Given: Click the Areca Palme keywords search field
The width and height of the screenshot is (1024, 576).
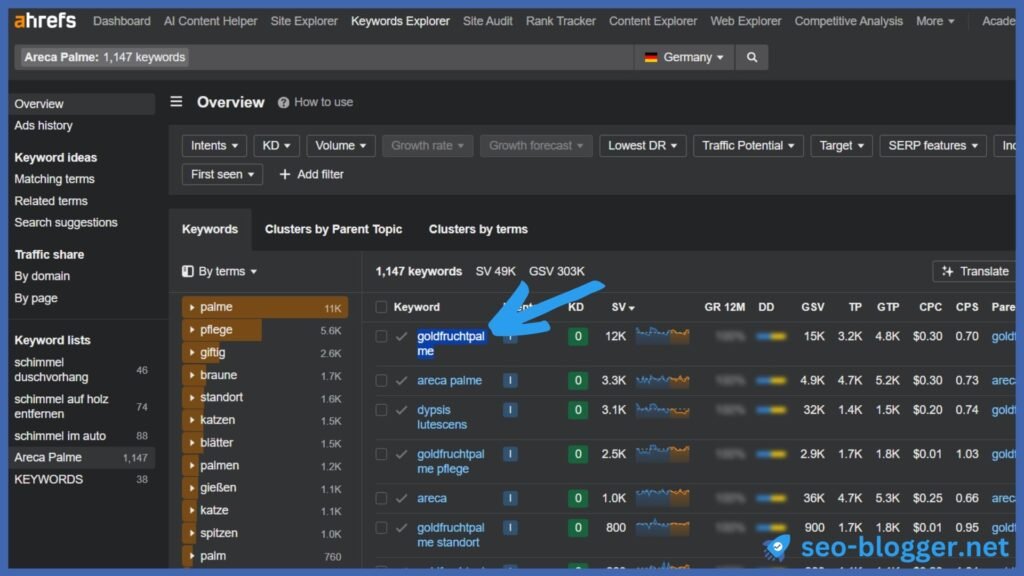Looking at the screenshot, I should coord(324,57).
